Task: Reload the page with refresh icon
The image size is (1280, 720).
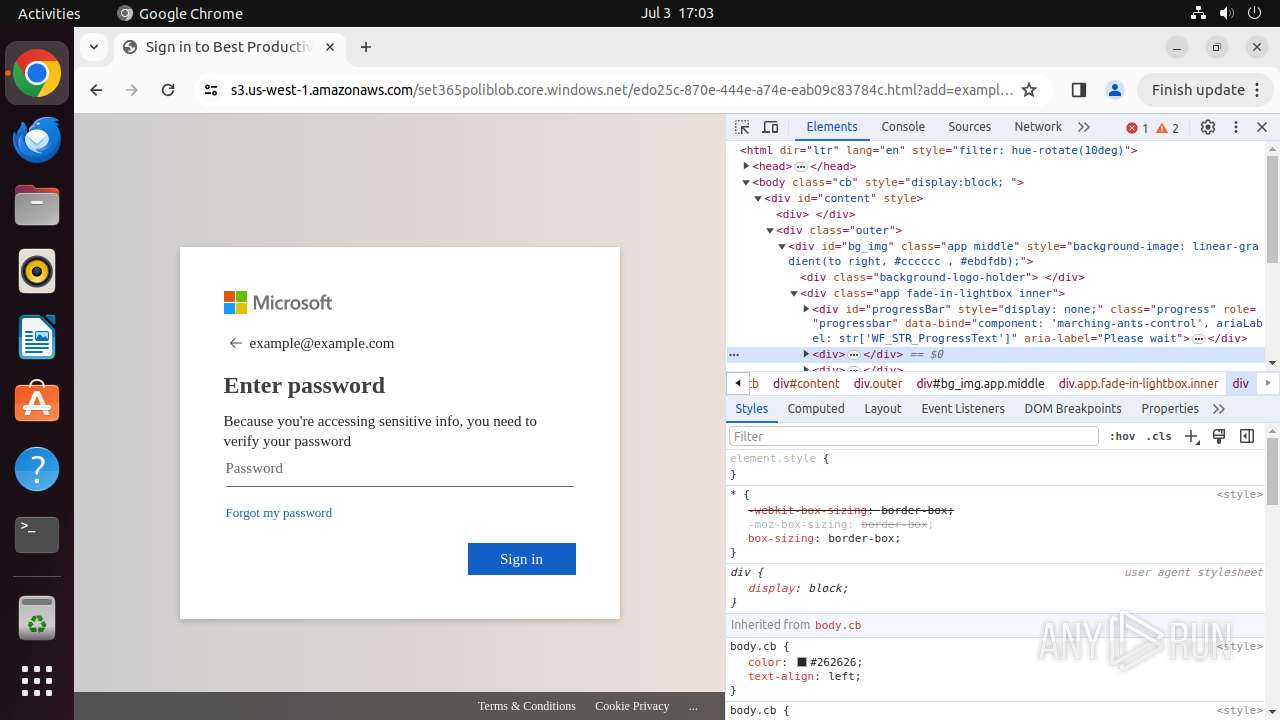Action: pyautogui.click(x=168, y=90)
